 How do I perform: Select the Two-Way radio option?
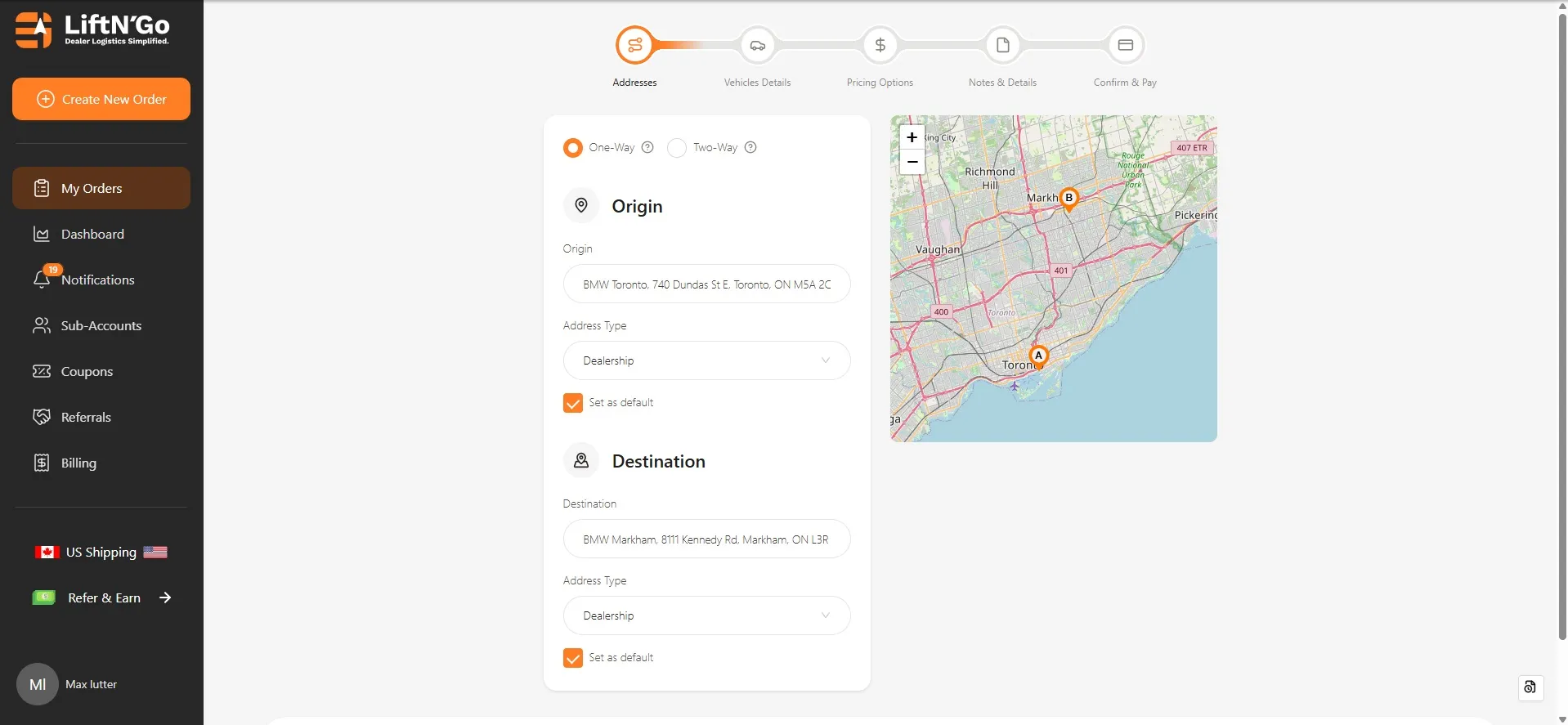677,148
